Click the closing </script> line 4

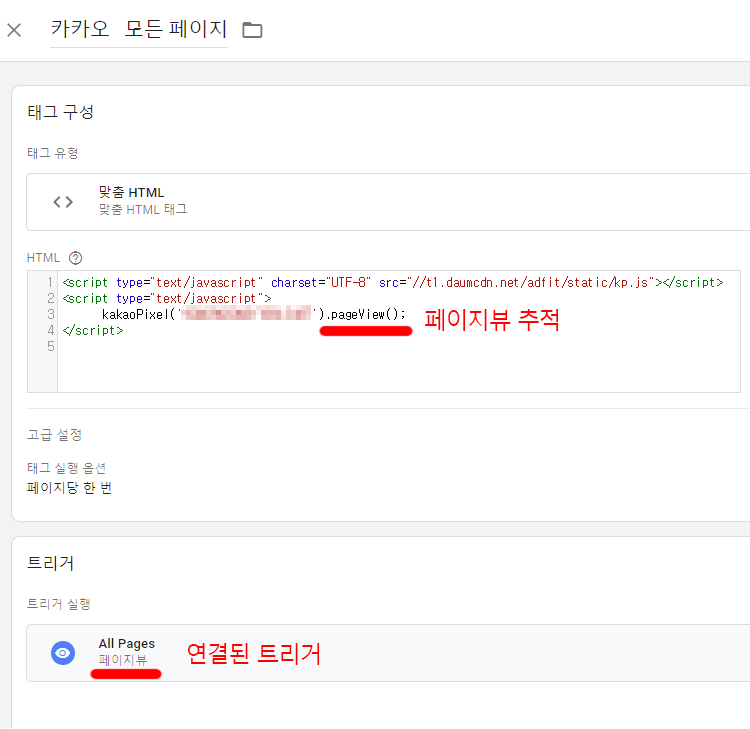coord(93,331)
